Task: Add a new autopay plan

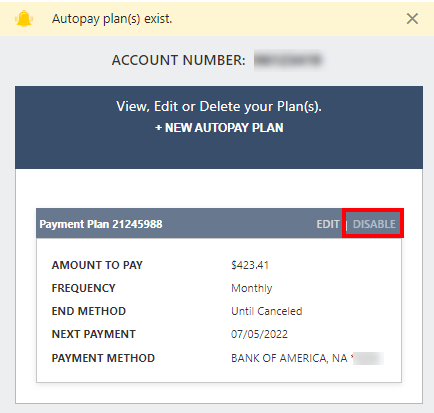Action: [x=219, y=128]
